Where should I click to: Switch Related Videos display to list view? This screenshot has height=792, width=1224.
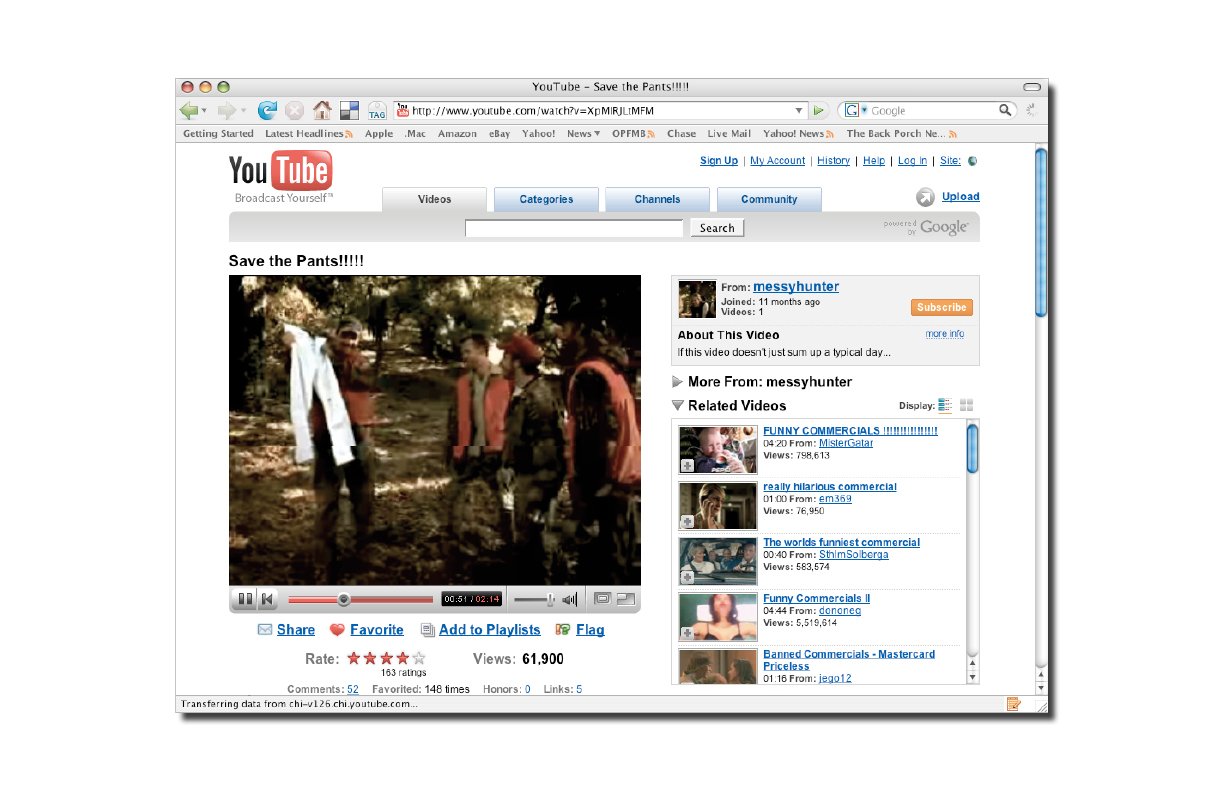(x=945, y=405)
